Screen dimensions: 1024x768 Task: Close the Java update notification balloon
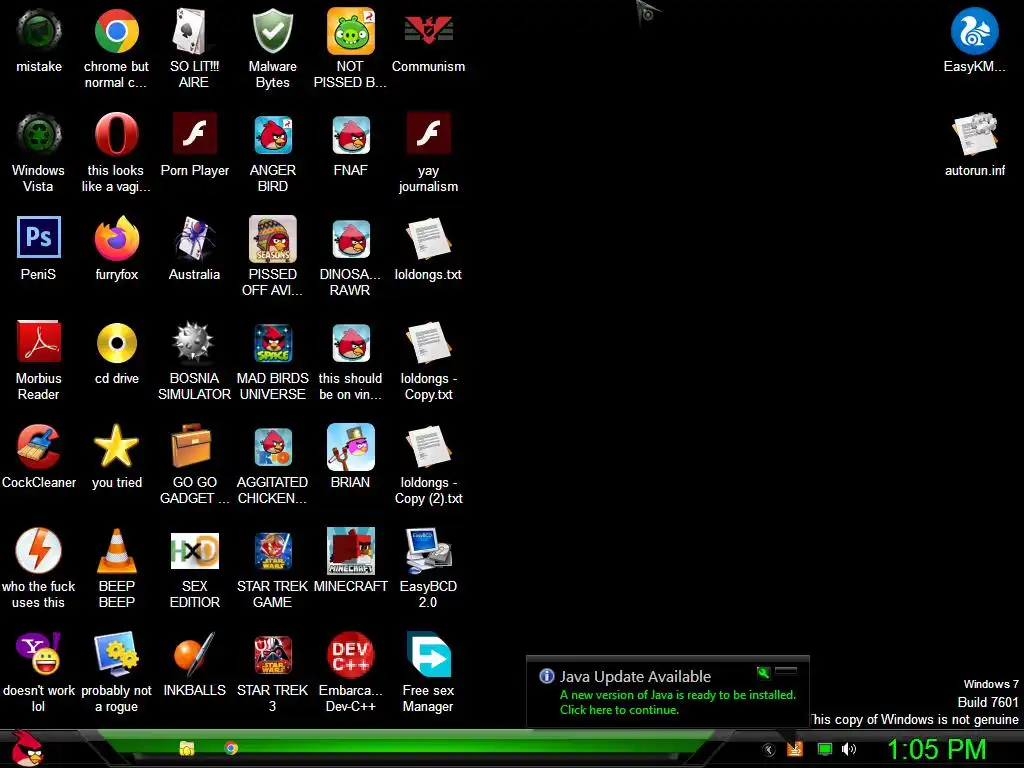coord(786,671)
